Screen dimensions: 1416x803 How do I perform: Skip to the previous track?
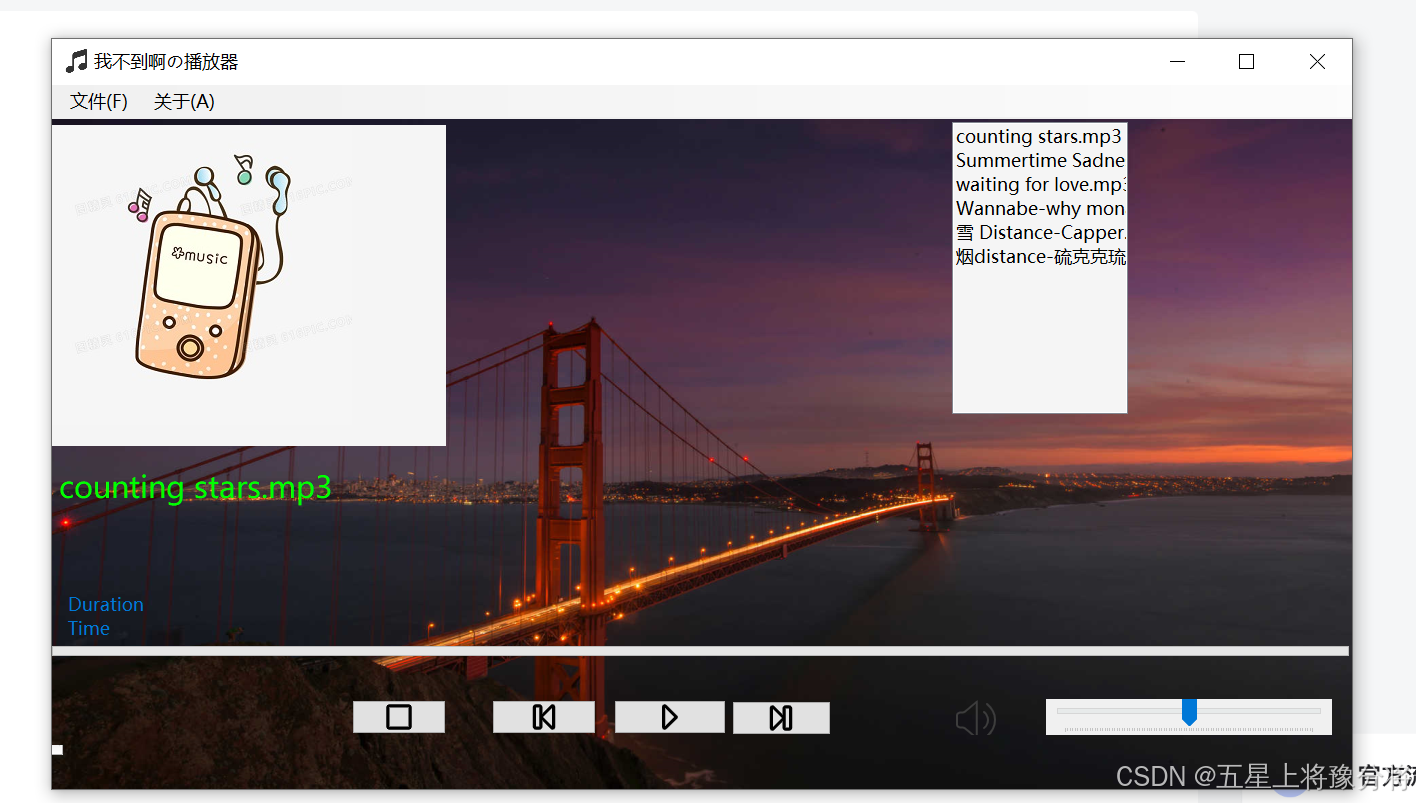pos(543,716)
